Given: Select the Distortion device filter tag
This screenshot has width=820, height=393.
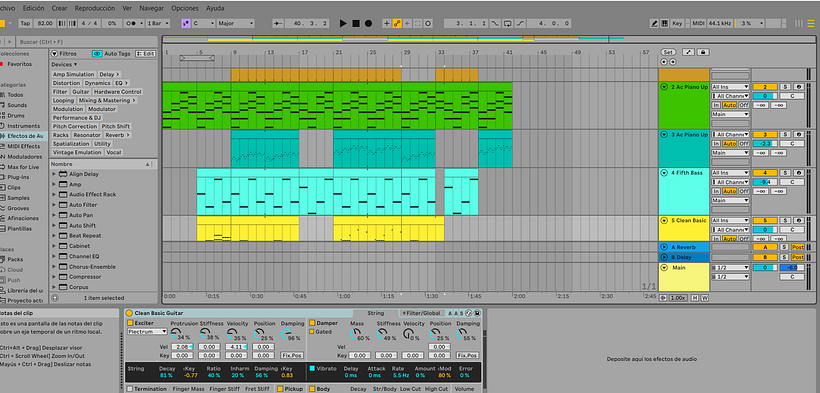Looking at the screenshot, I should pyautogui.click(x=66, y=83).
